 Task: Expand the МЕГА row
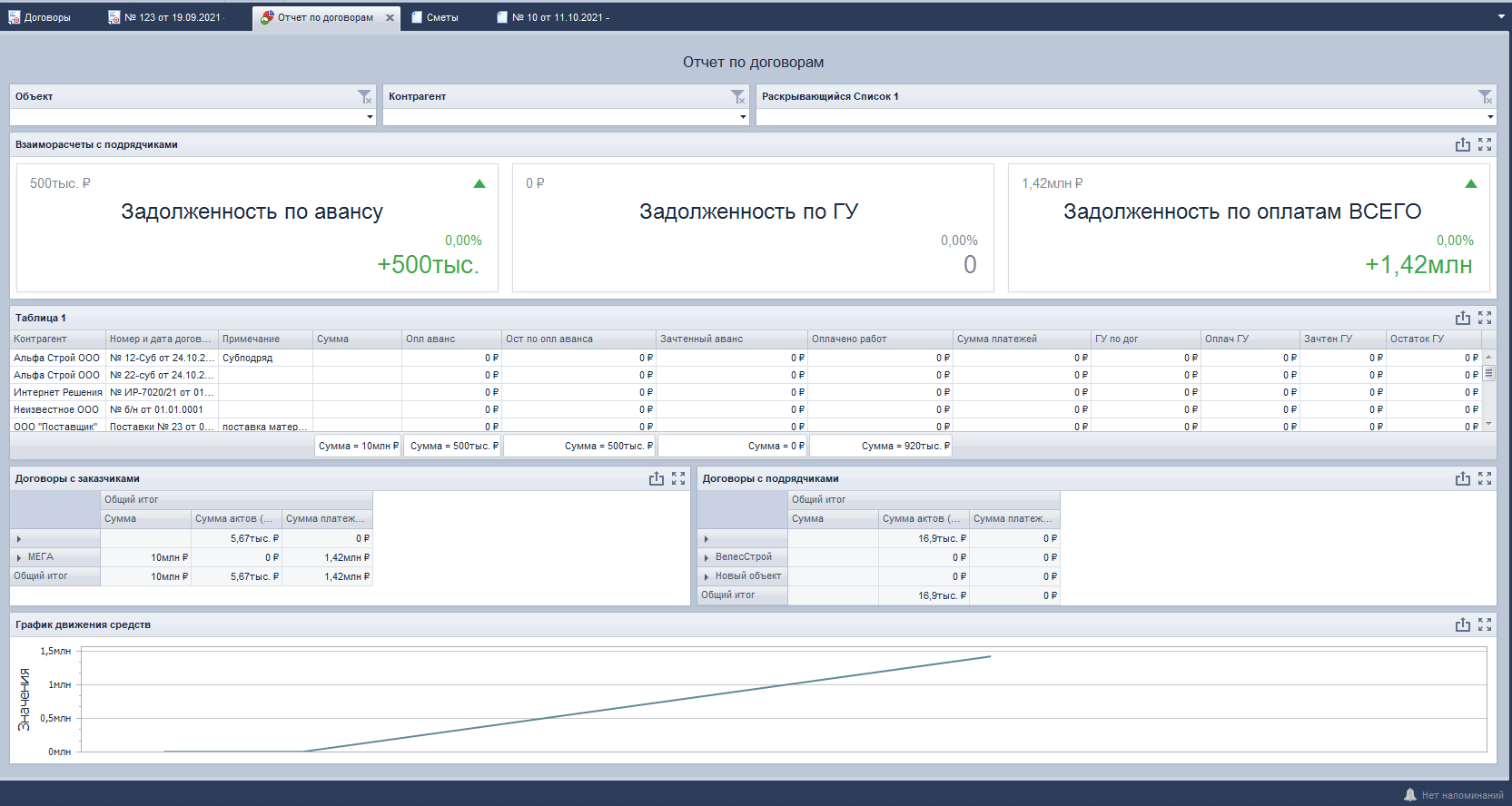coord(19,557)
